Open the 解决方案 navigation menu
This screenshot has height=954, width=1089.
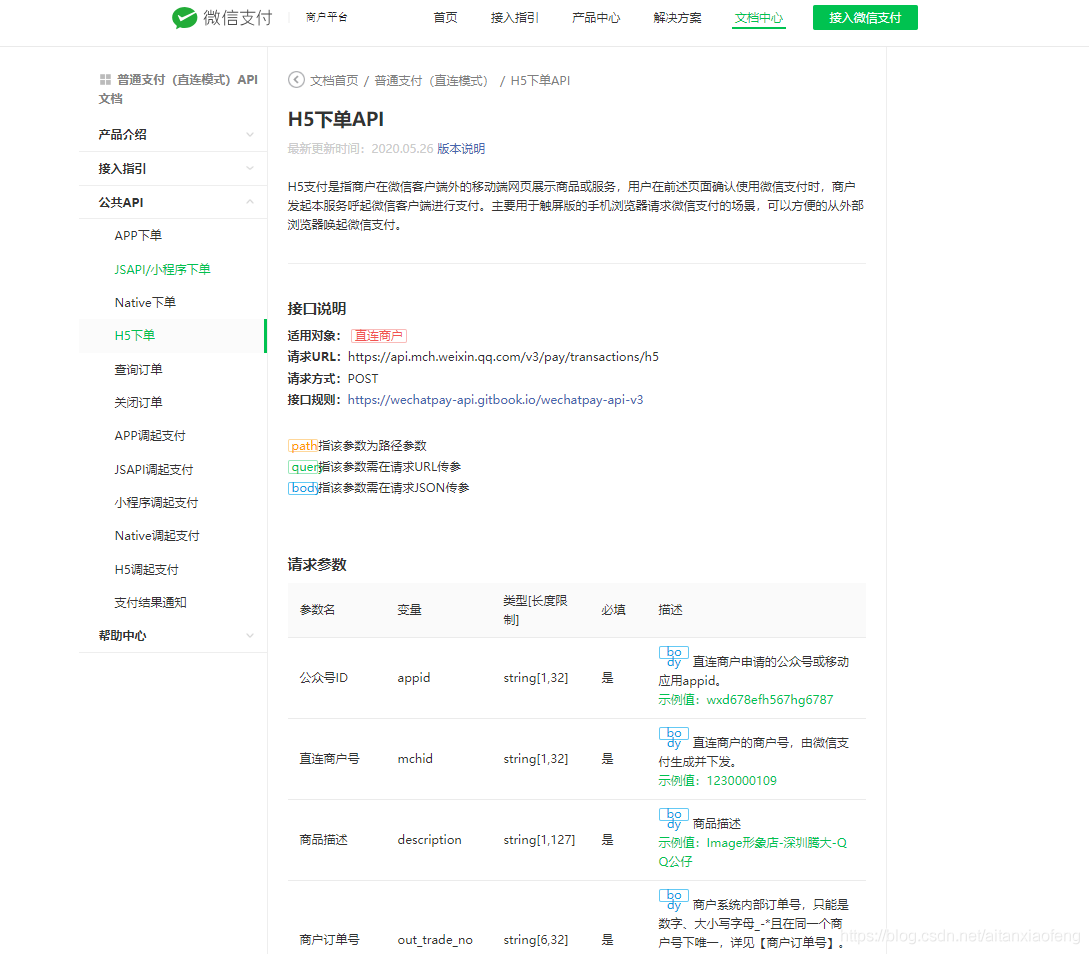pos(677,17)
